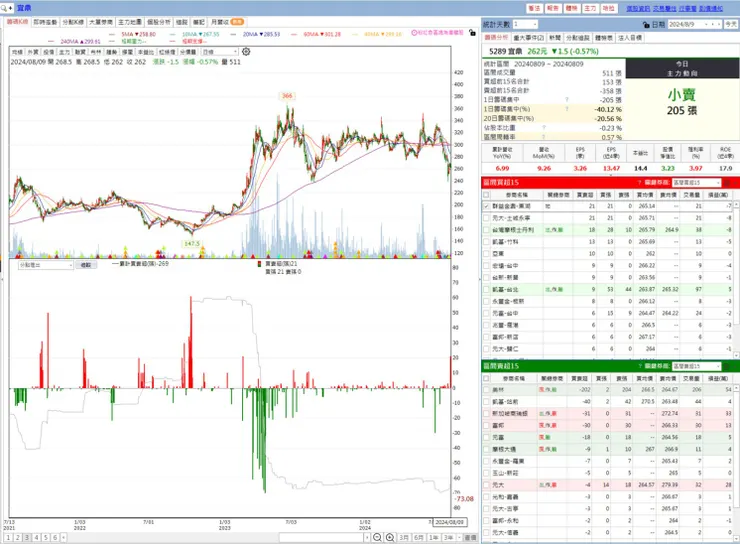The width and height of the screenshot is (740, 544).
Task: Click the 今天 button
Action: [731, 24]
